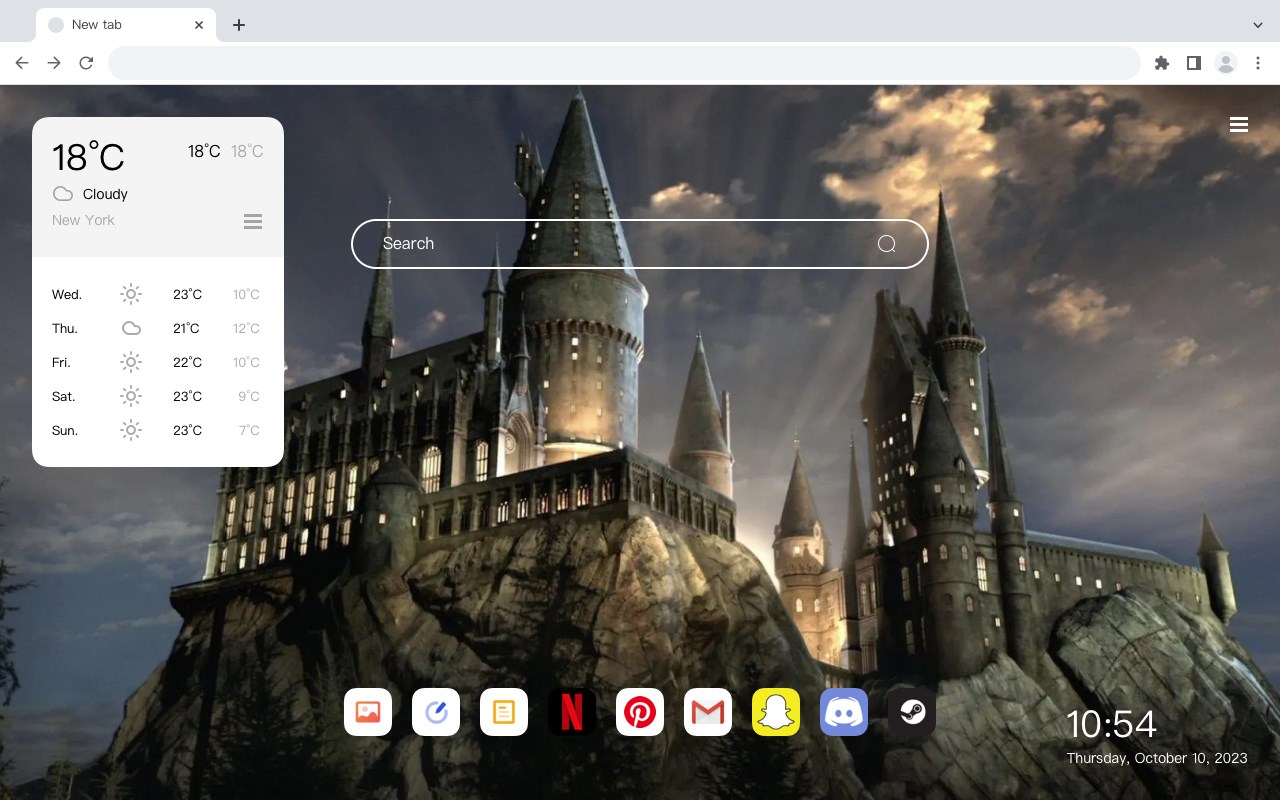
Task: Reload the current page
Action: pos(86,63)
